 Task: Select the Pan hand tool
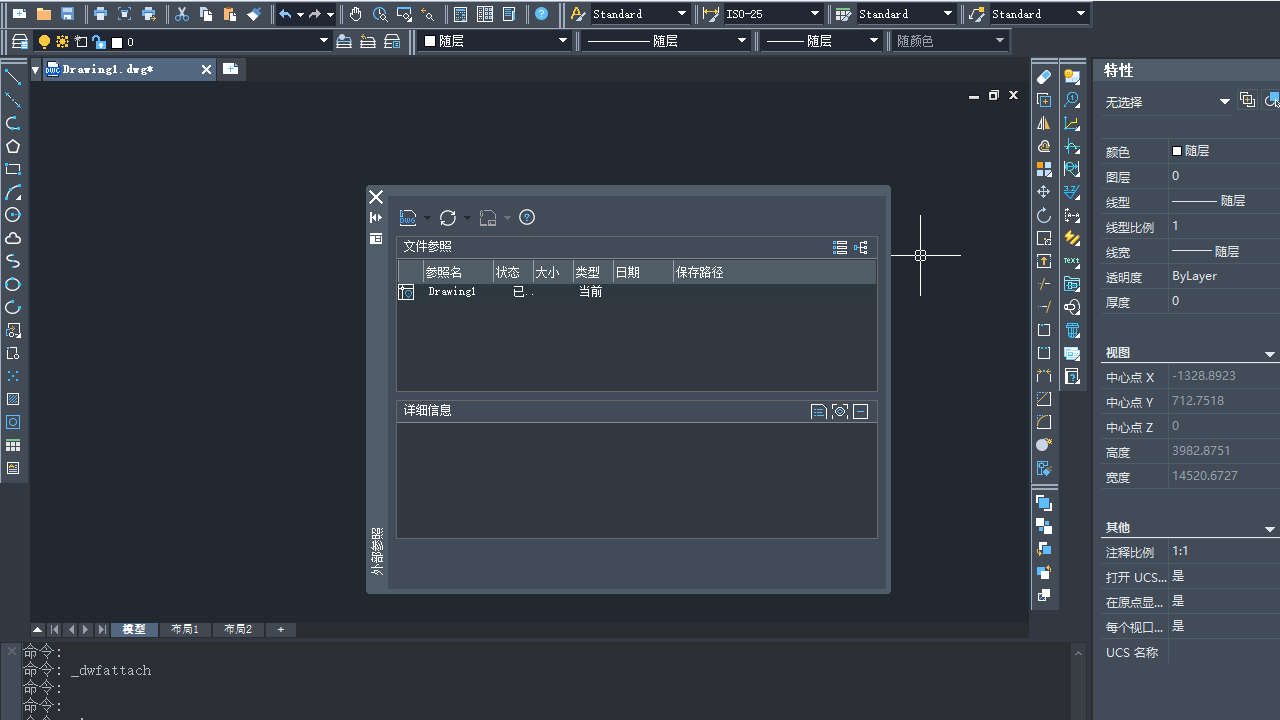(356, 14)
